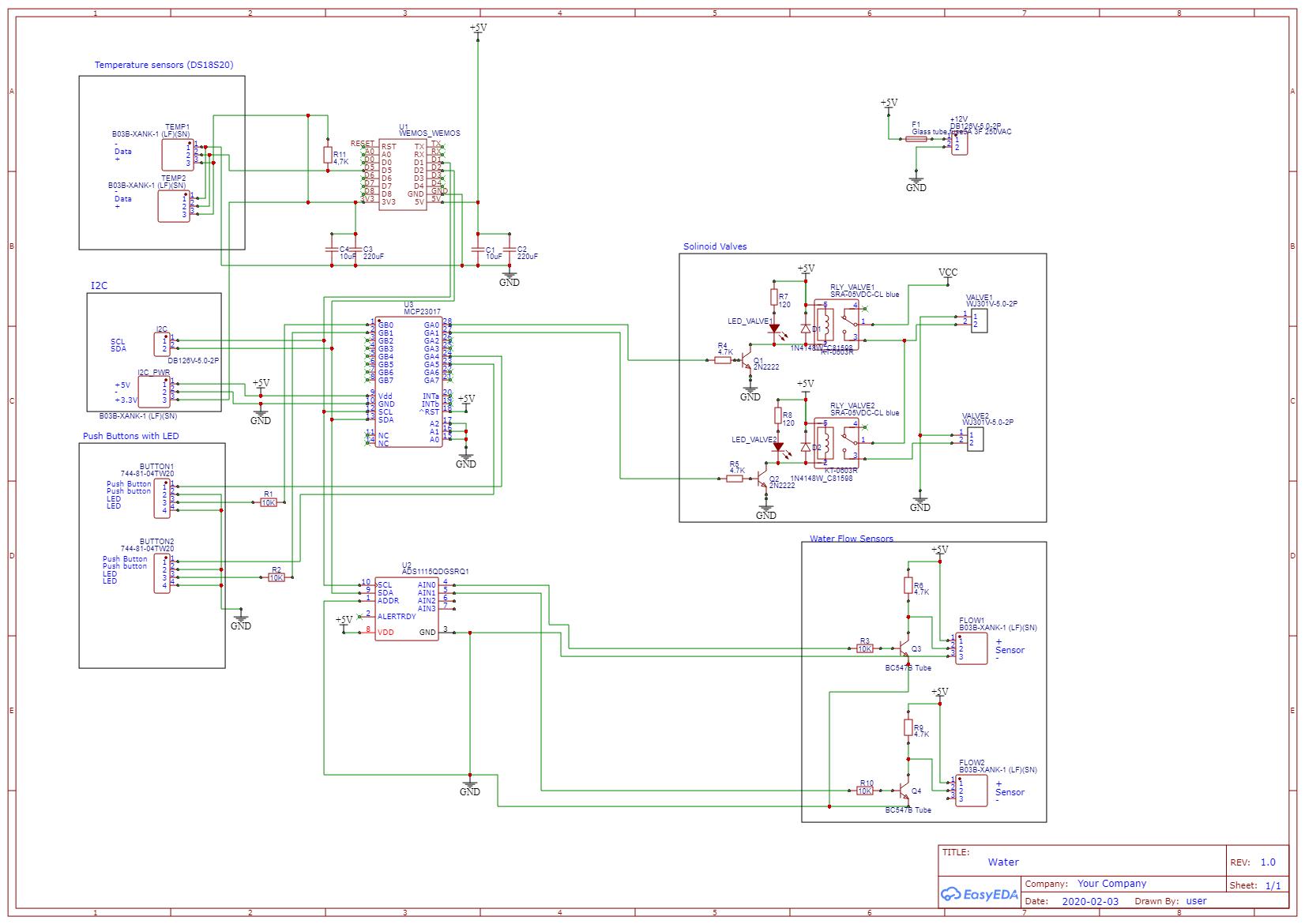Select resistor R10 10K
Viewport: 1305px width, 924px height.
coord(865,791)
